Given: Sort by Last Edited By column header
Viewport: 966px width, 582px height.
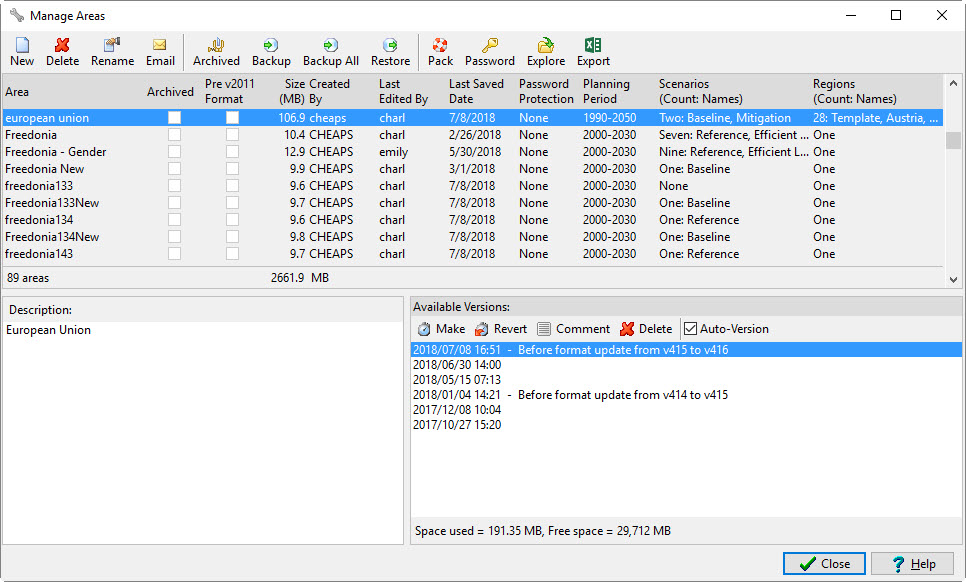Looking at the screenshot, I should pyautogui.click(x=404, y=91).
